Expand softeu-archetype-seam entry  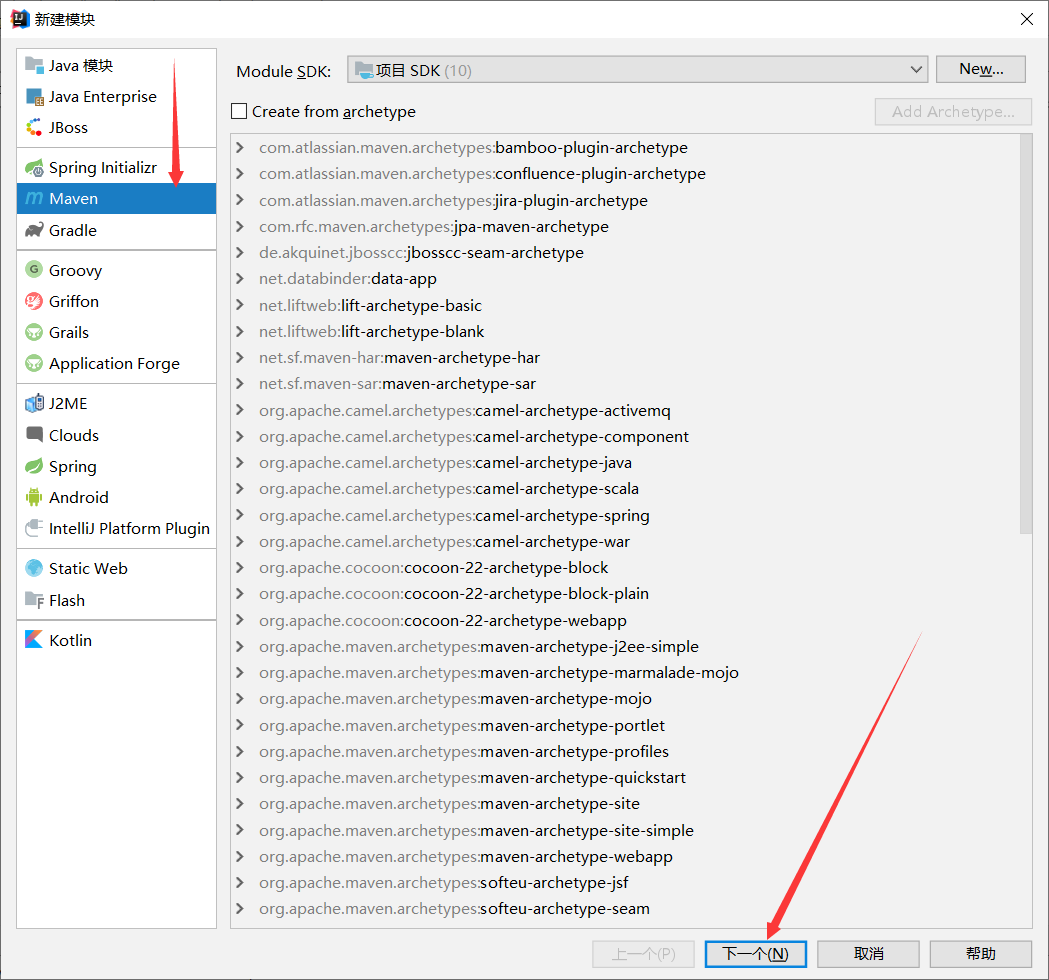[x=240, y=908]
